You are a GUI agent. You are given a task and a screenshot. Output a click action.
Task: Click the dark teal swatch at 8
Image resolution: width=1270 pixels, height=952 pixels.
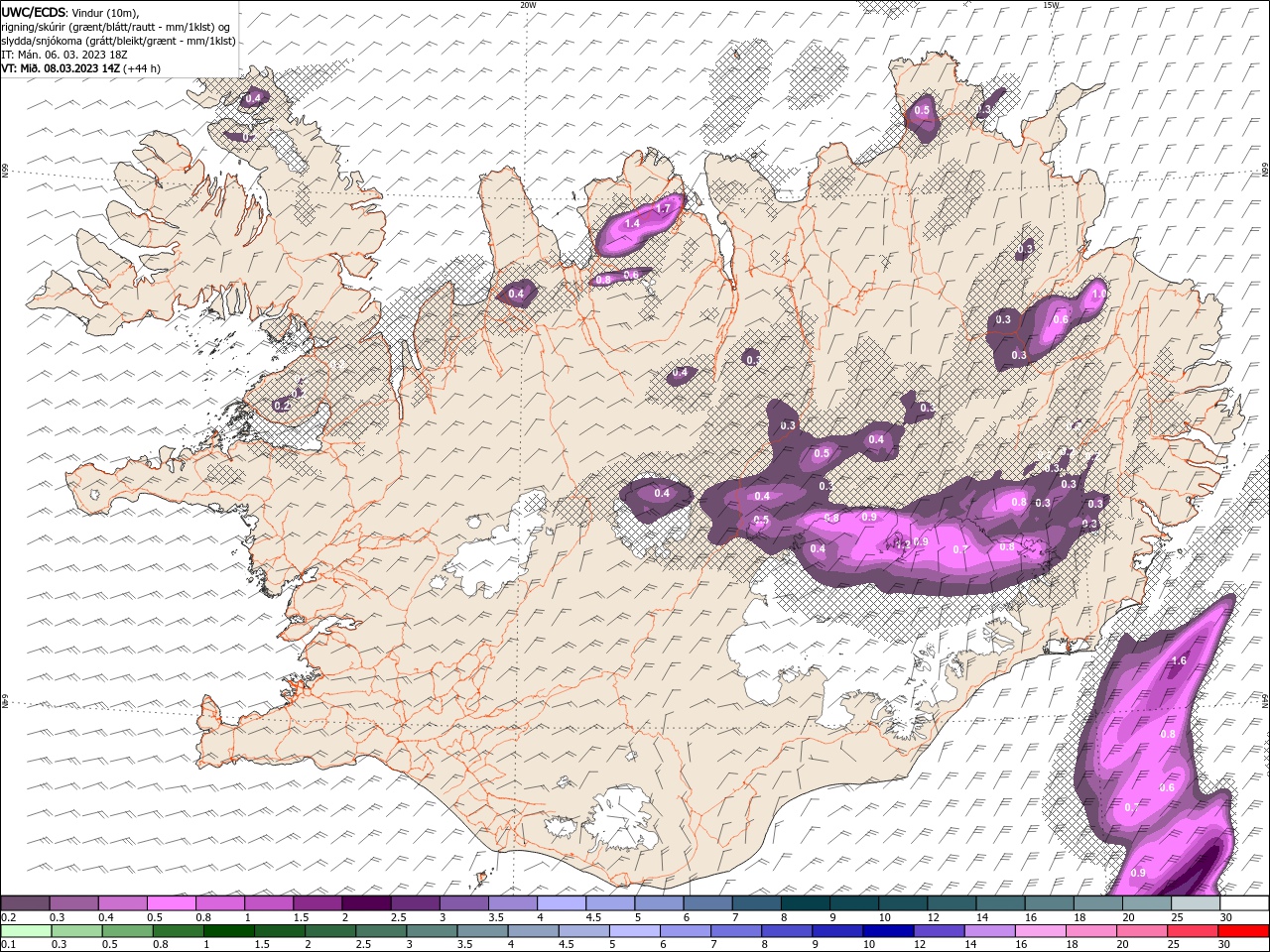point(805,903)
